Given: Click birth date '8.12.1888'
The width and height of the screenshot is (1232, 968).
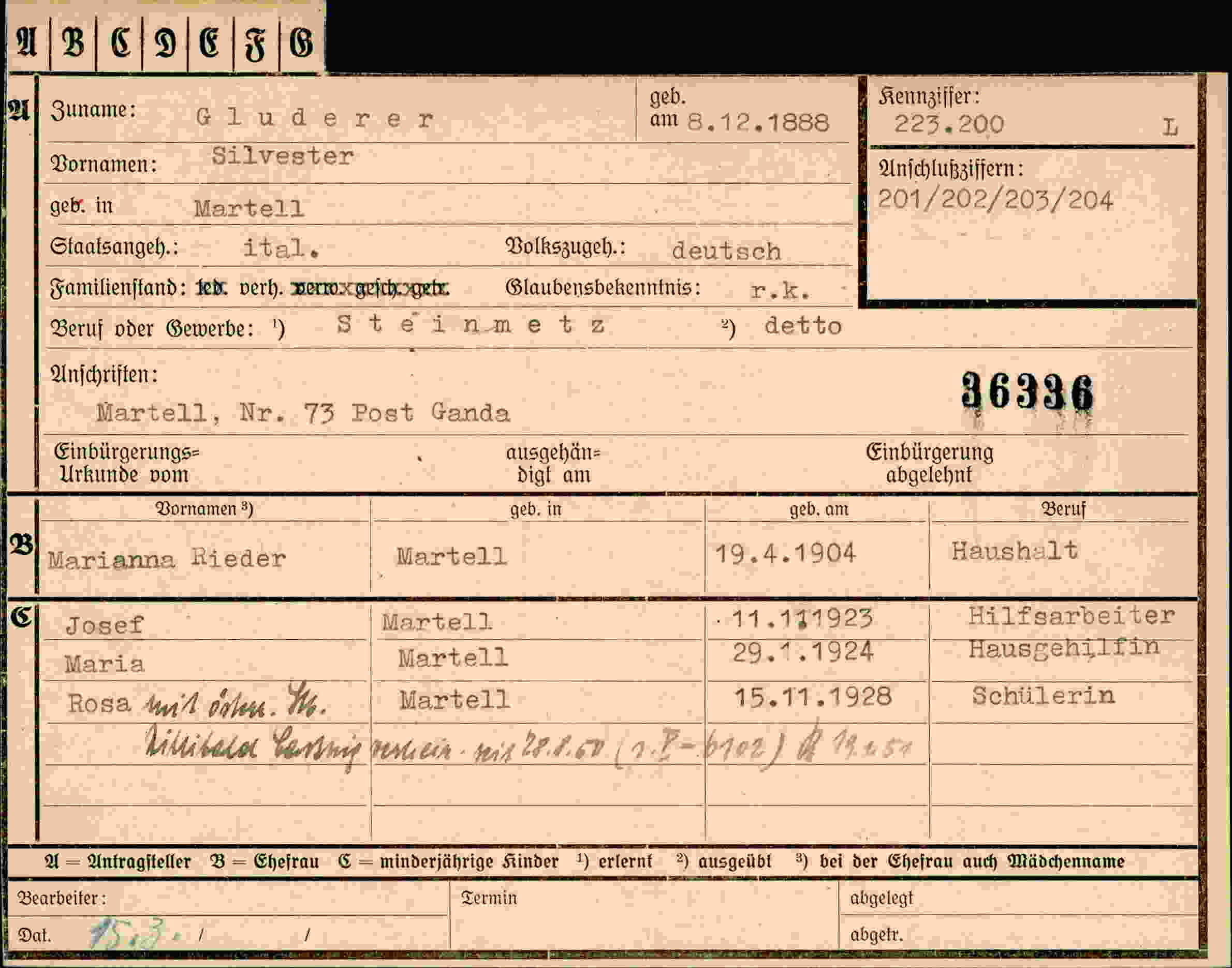Looking at the screenshot, I should coord(758,122).
